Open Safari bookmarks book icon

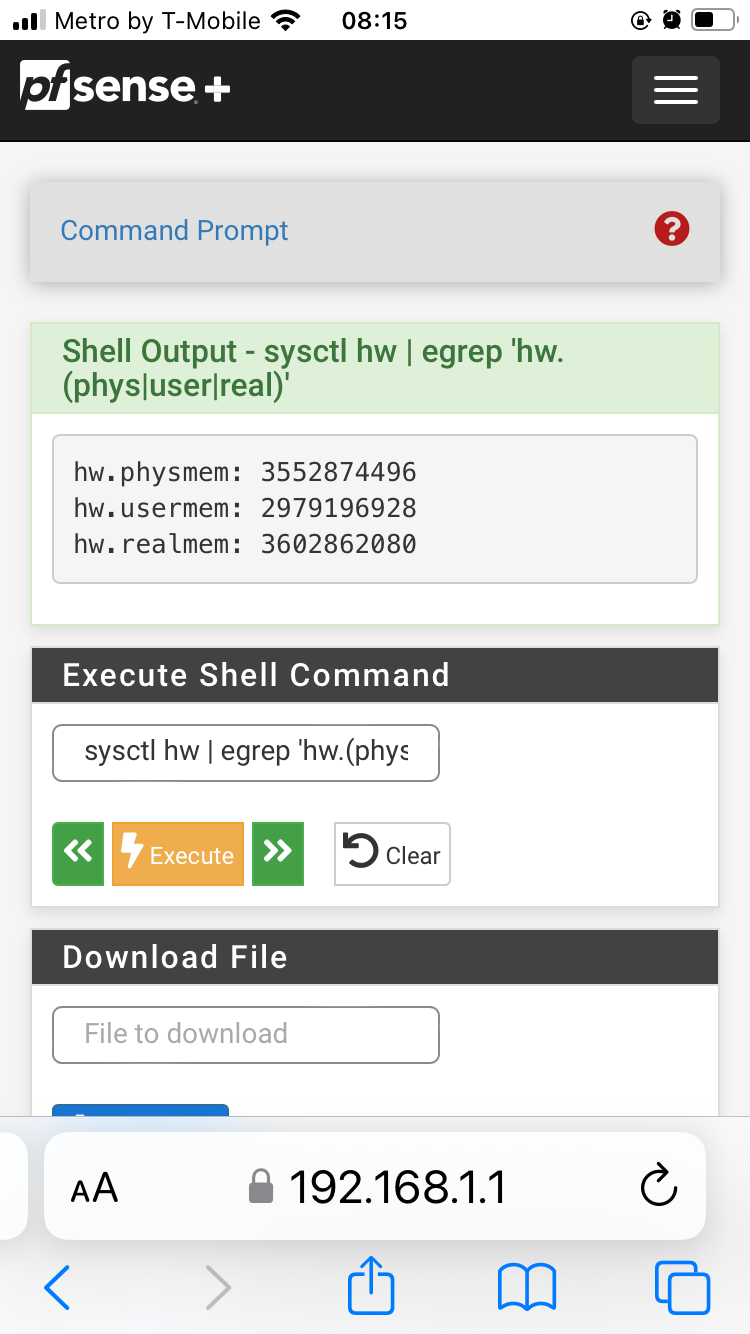tap(526, 1287)
